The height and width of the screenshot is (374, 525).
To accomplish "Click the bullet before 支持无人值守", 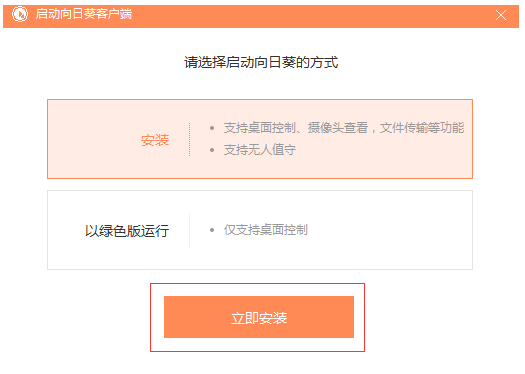I will coord(212,150).
